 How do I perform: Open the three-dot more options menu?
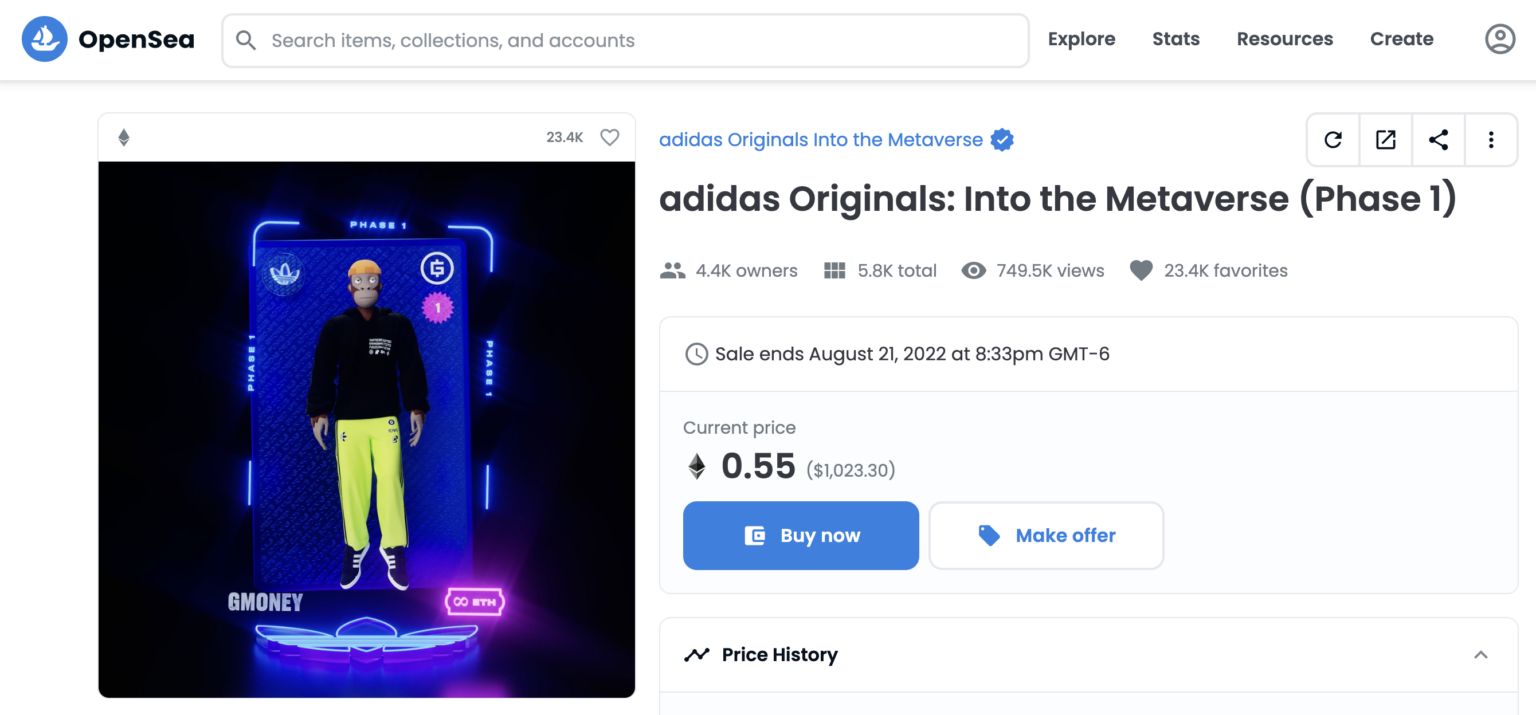click(x=1491, y=140)
